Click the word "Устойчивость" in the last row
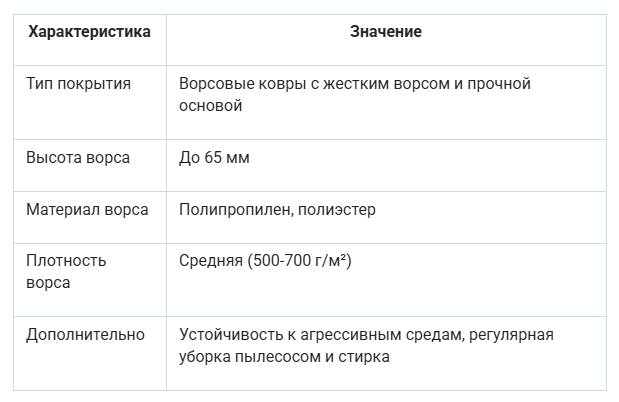The image size is (619, 402). (227, 335)
